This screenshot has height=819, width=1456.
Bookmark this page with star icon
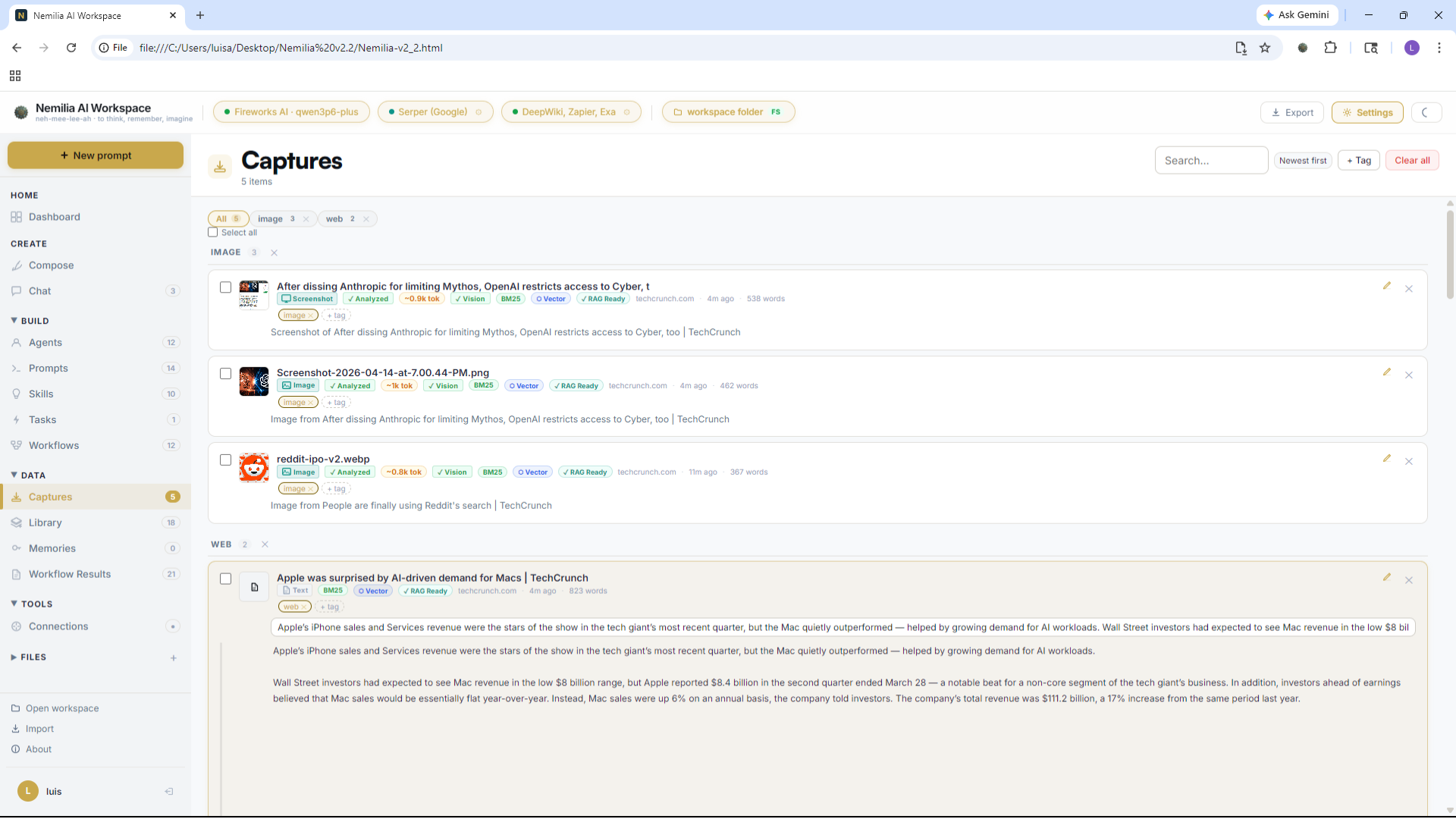pyautogui.click(x=1265, y=48)
